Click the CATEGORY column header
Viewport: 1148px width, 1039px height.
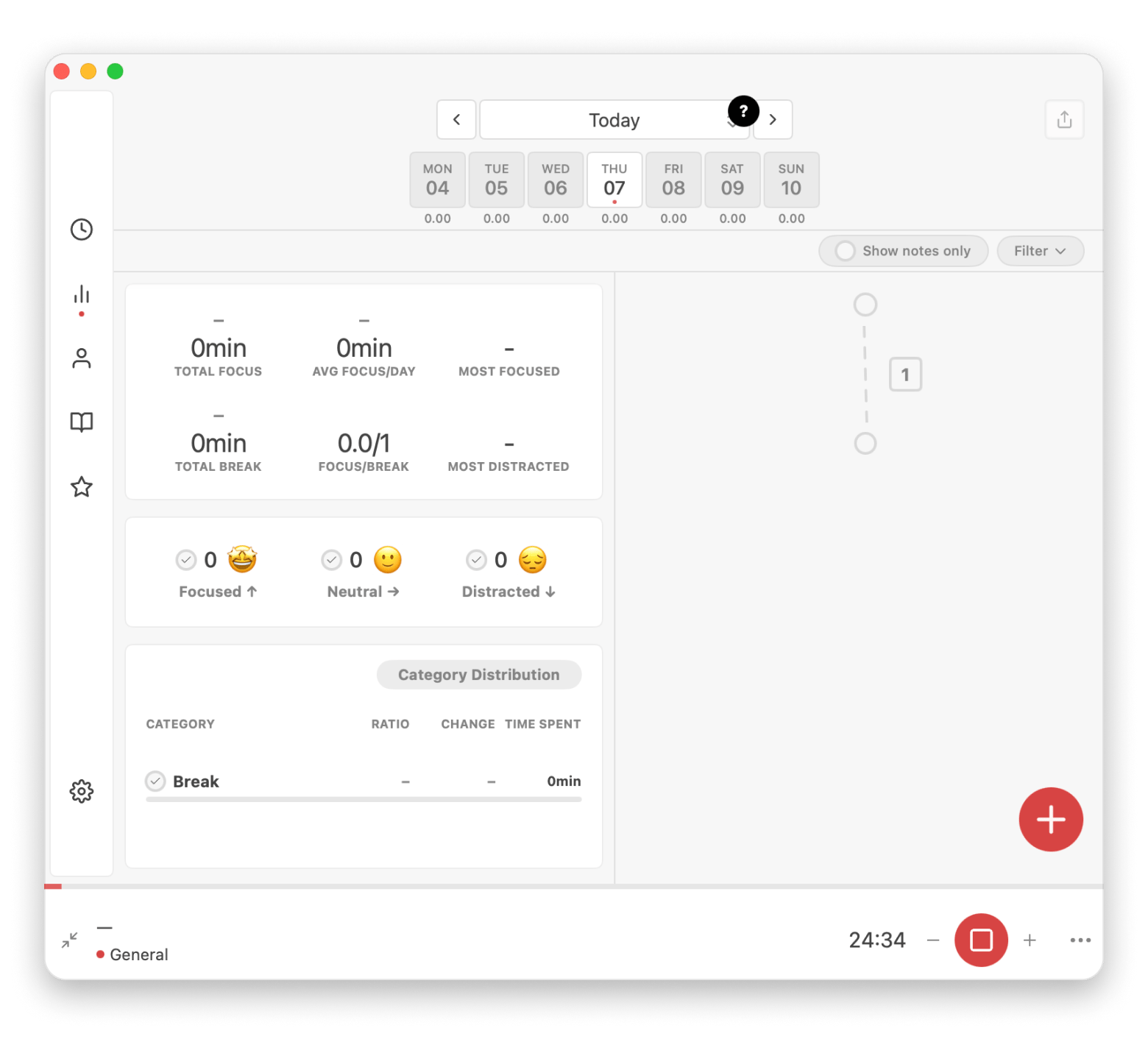pyautogui.click(x=180, y=724)
